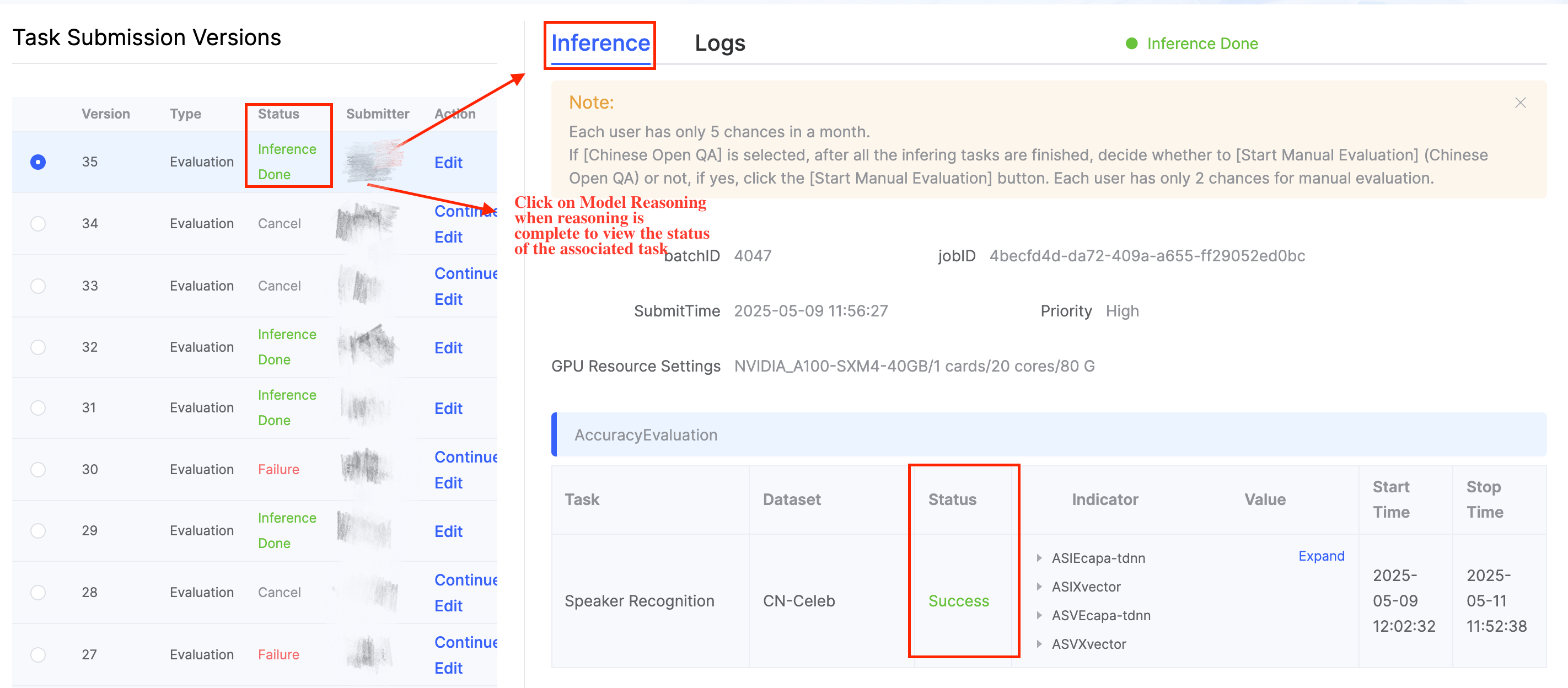Choose the version 30 radio button
Viewport: 1568px width, 688px height.
tap(37, 470)
